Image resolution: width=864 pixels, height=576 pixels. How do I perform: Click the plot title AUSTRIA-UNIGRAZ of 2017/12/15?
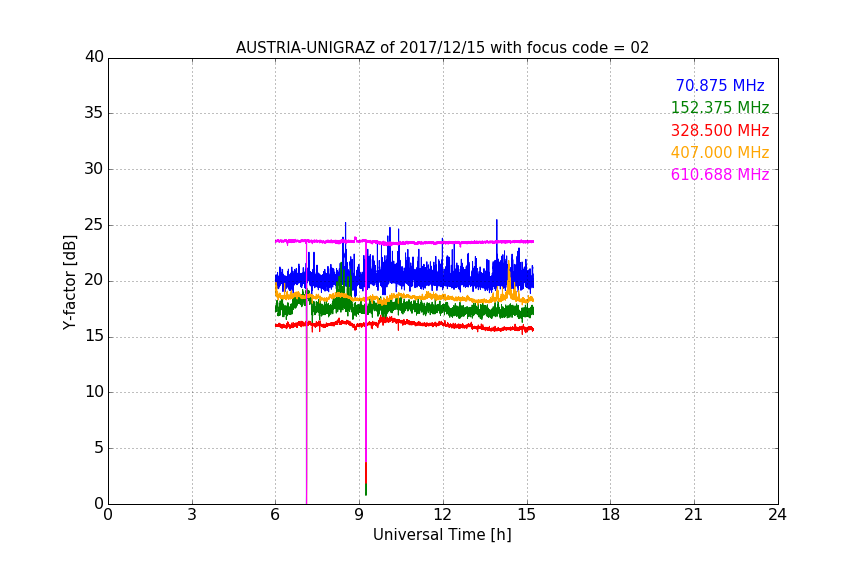coord(442,48)
